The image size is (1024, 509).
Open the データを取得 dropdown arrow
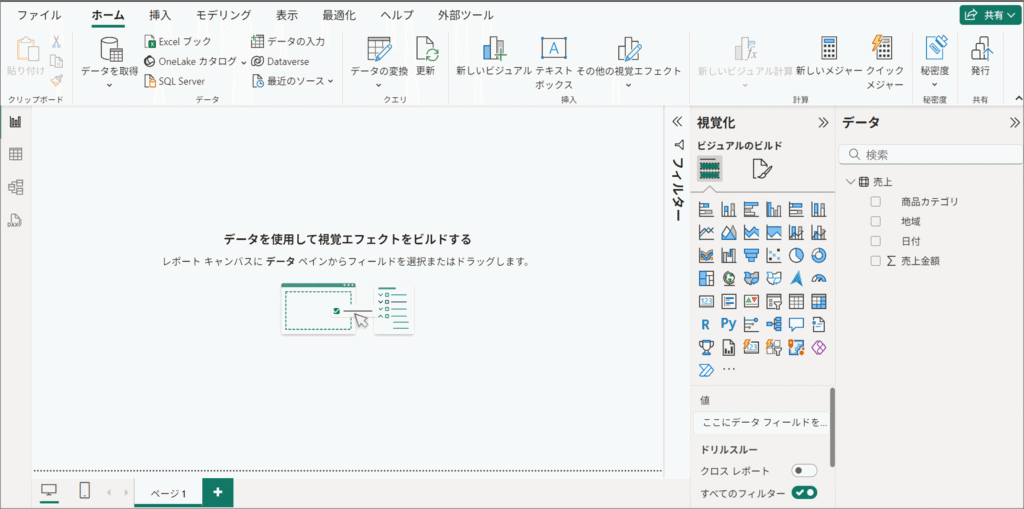(x=109, y=85)
